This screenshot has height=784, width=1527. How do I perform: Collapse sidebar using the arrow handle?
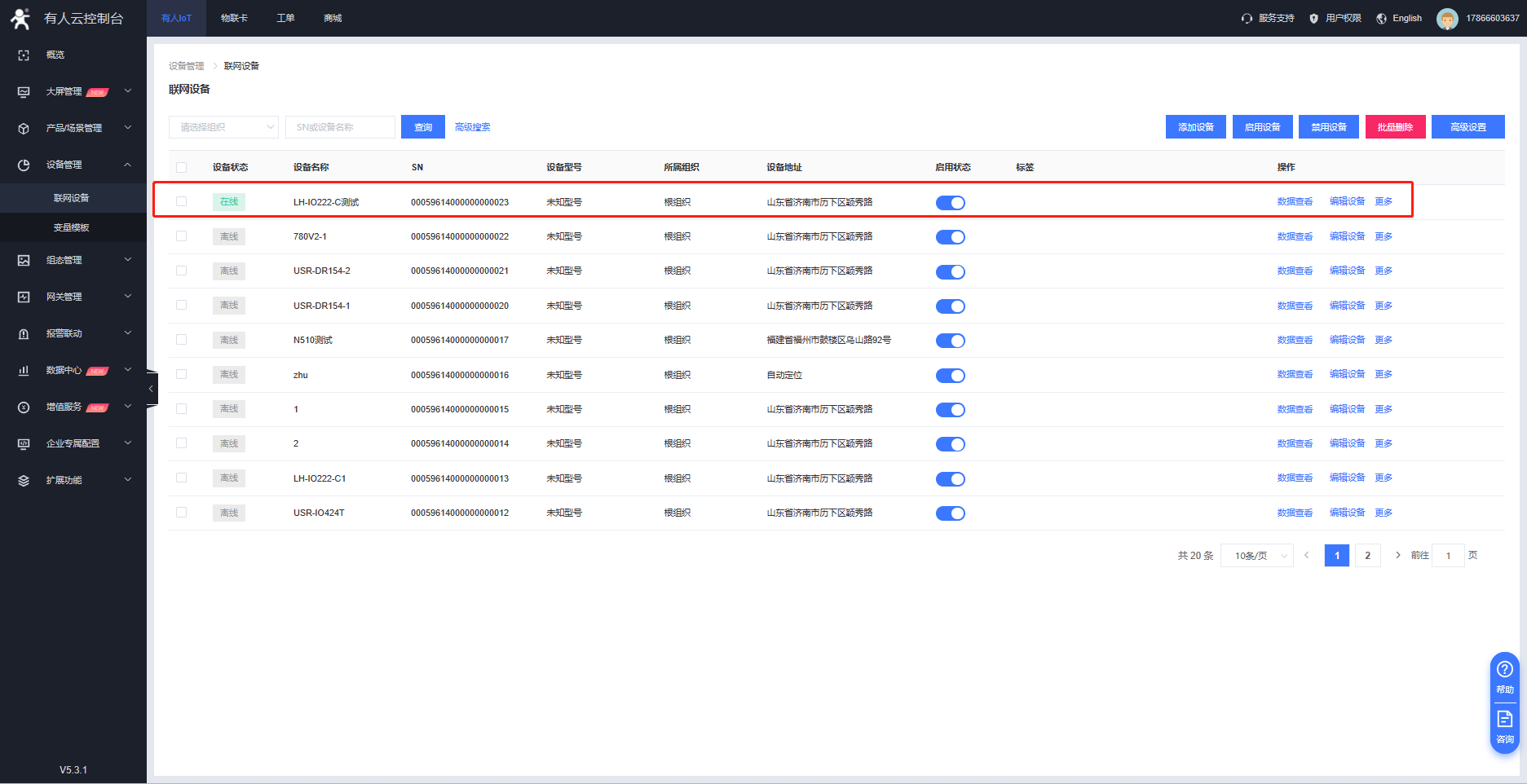tap(151, 389)
